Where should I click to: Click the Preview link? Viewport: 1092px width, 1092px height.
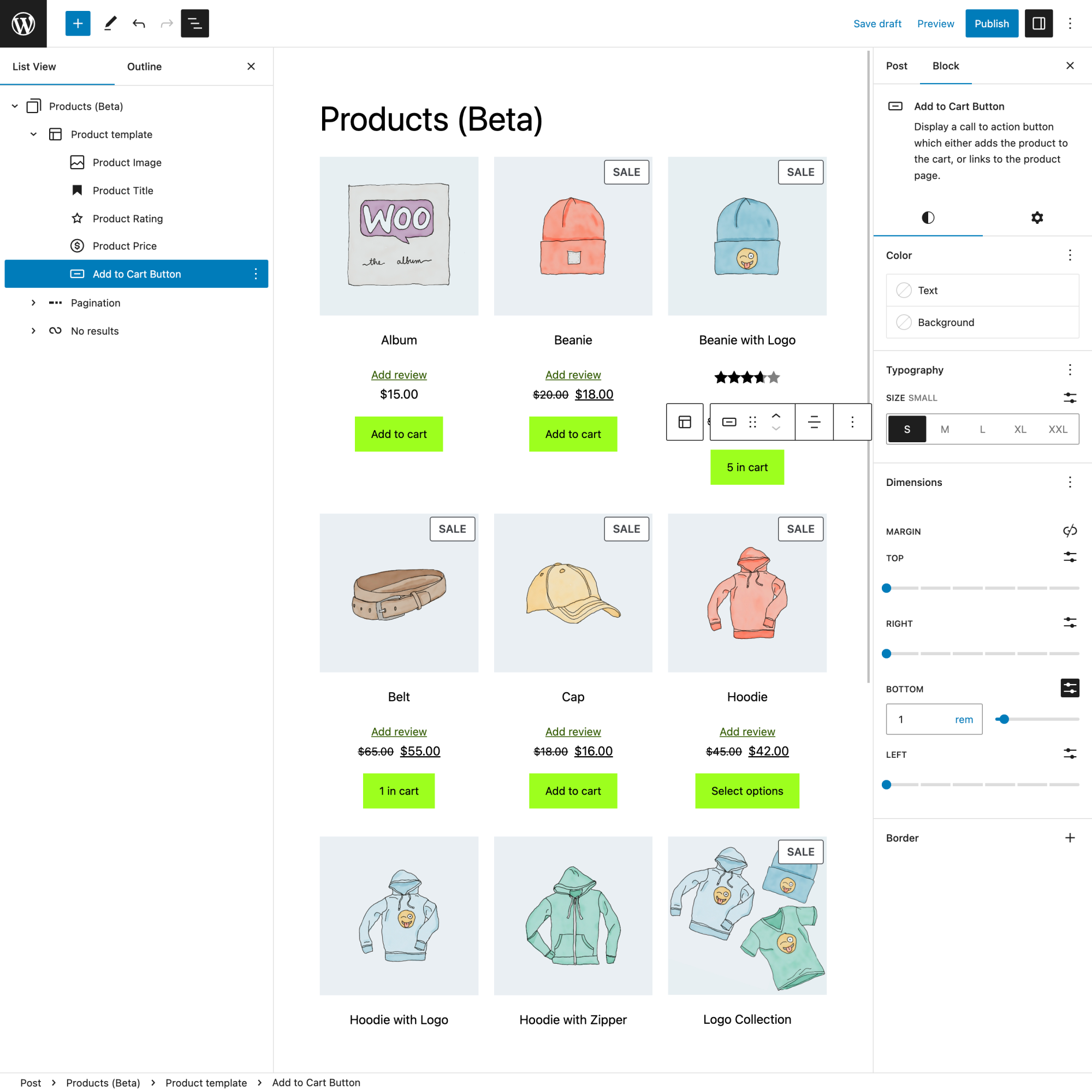pyautogui.click(x=935, y=23)
